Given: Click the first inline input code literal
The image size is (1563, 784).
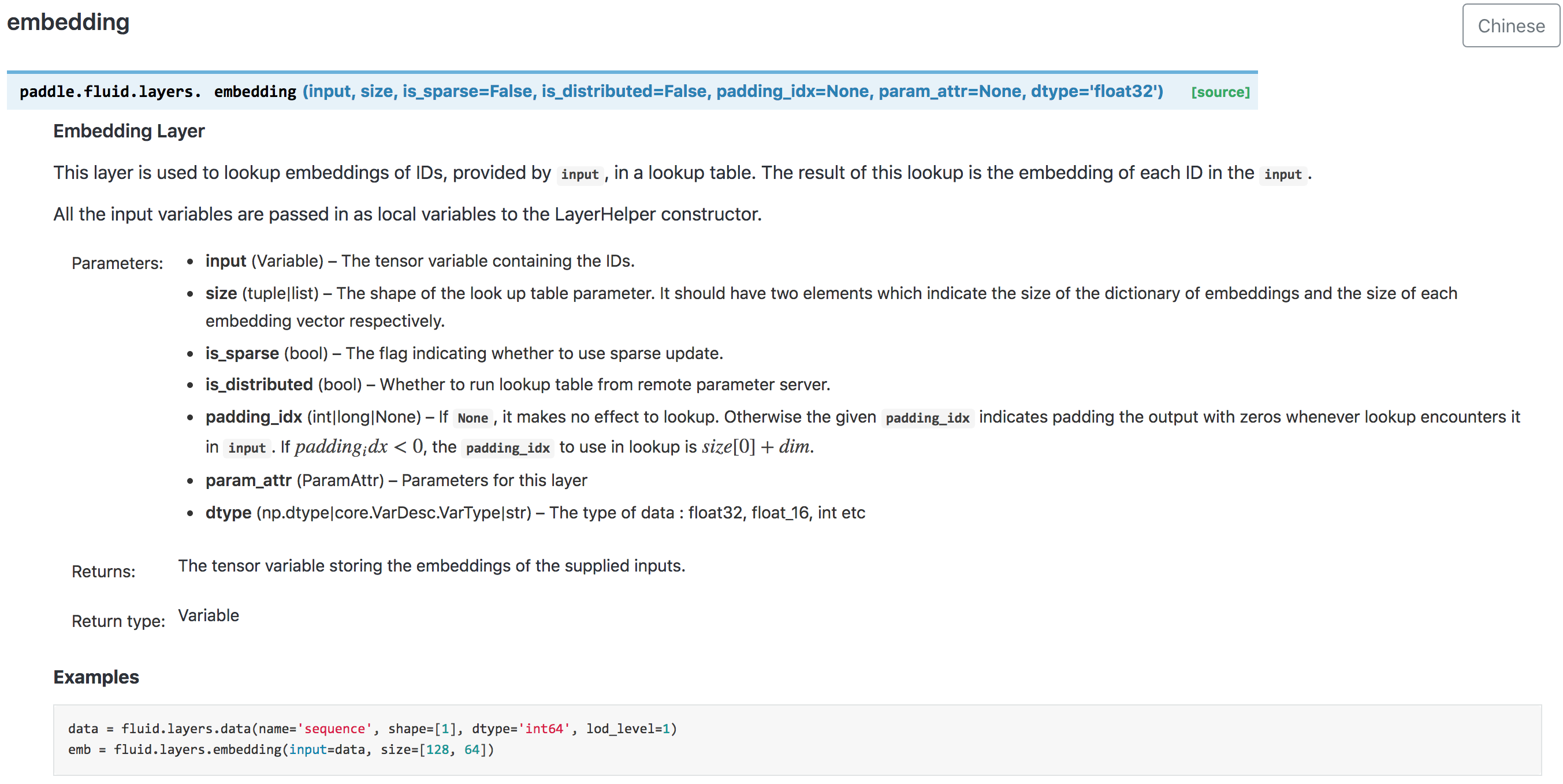Looking at the screenshot, I should coord(579,174).
